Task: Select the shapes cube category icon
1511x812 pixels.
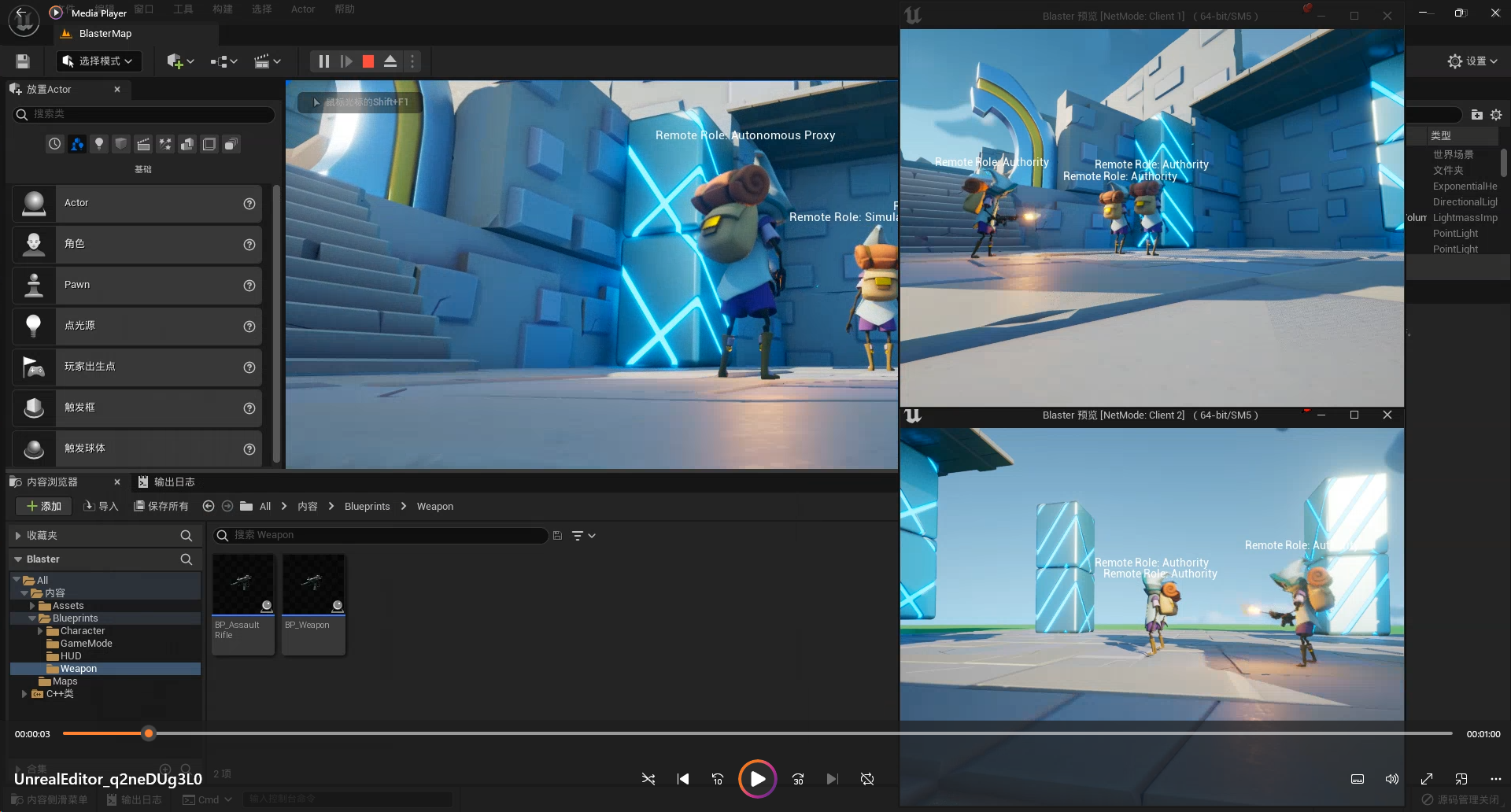Action: pos(121,144)
